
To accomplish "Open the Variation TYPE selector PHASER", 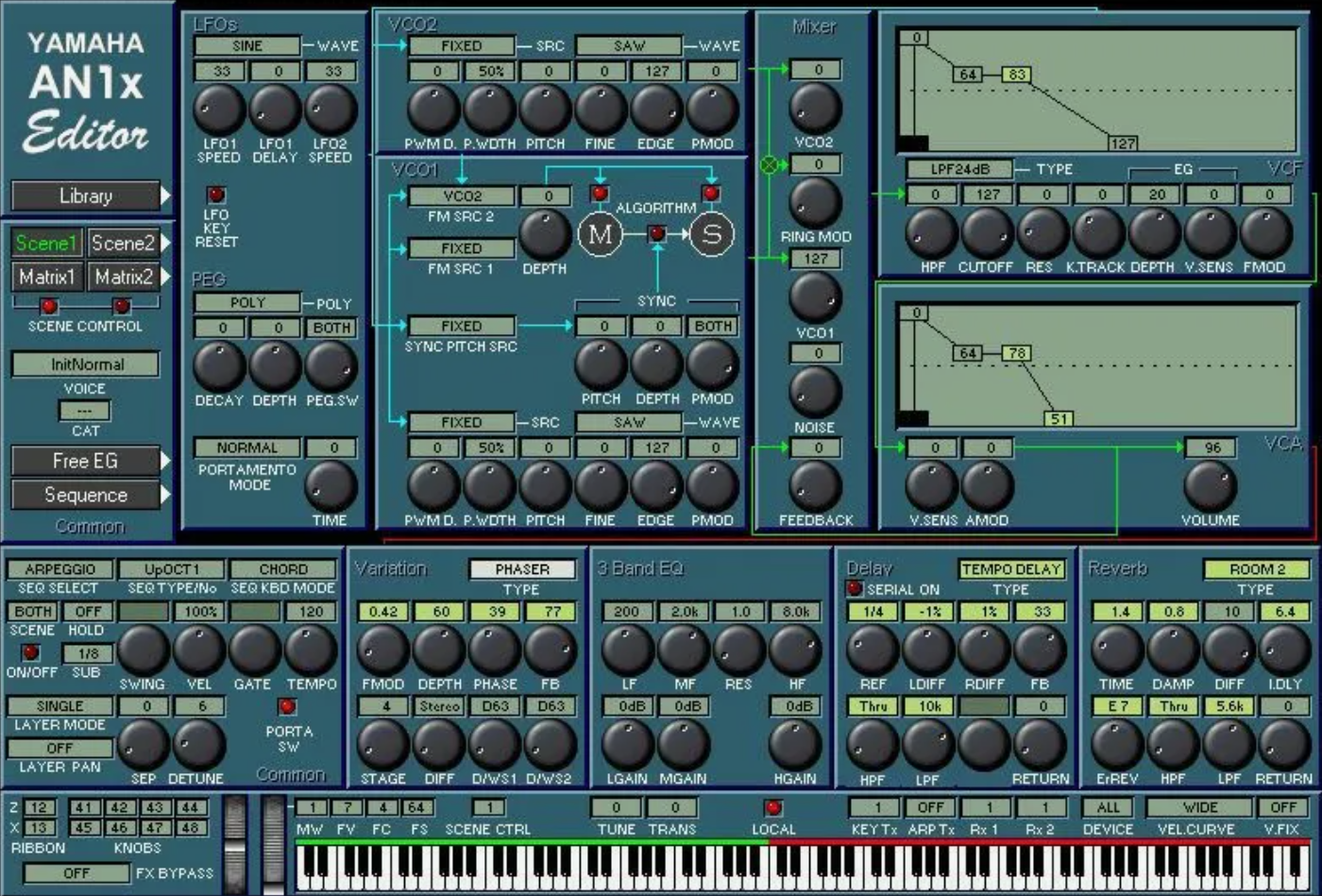I will (522, 569).
